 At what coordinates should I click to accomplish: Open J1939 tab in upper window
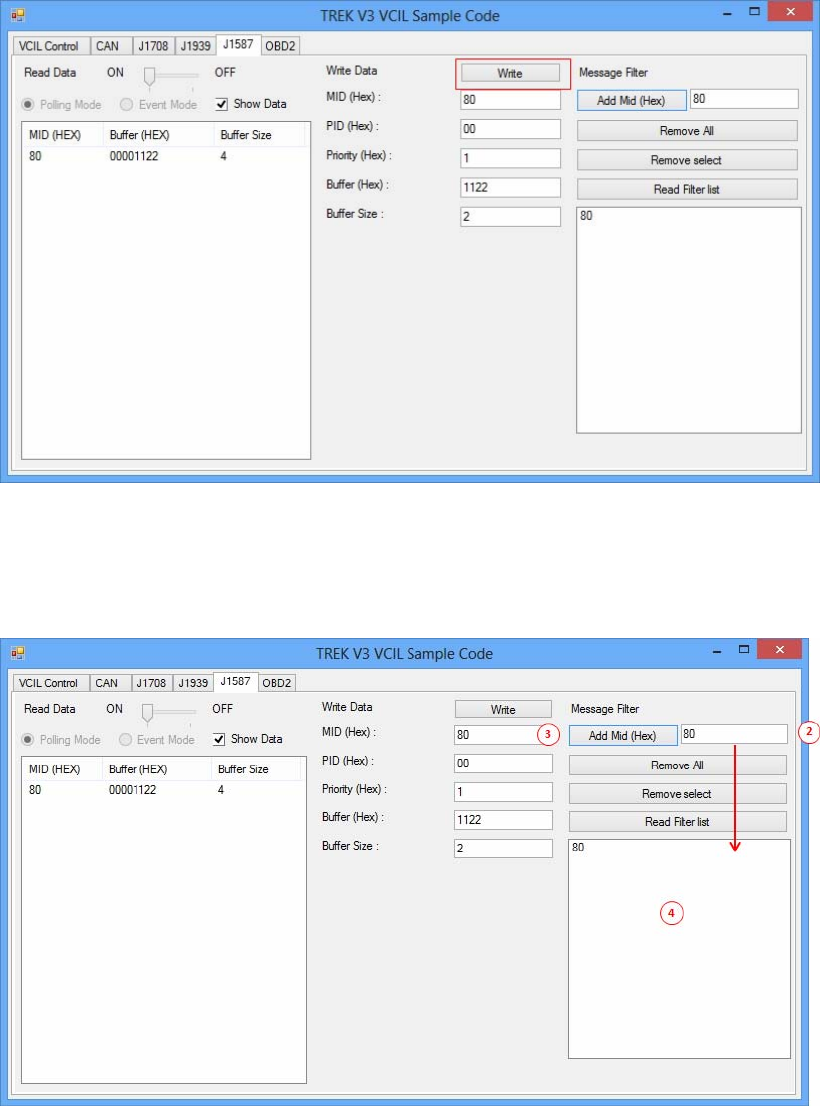click(x=195, y=46)
